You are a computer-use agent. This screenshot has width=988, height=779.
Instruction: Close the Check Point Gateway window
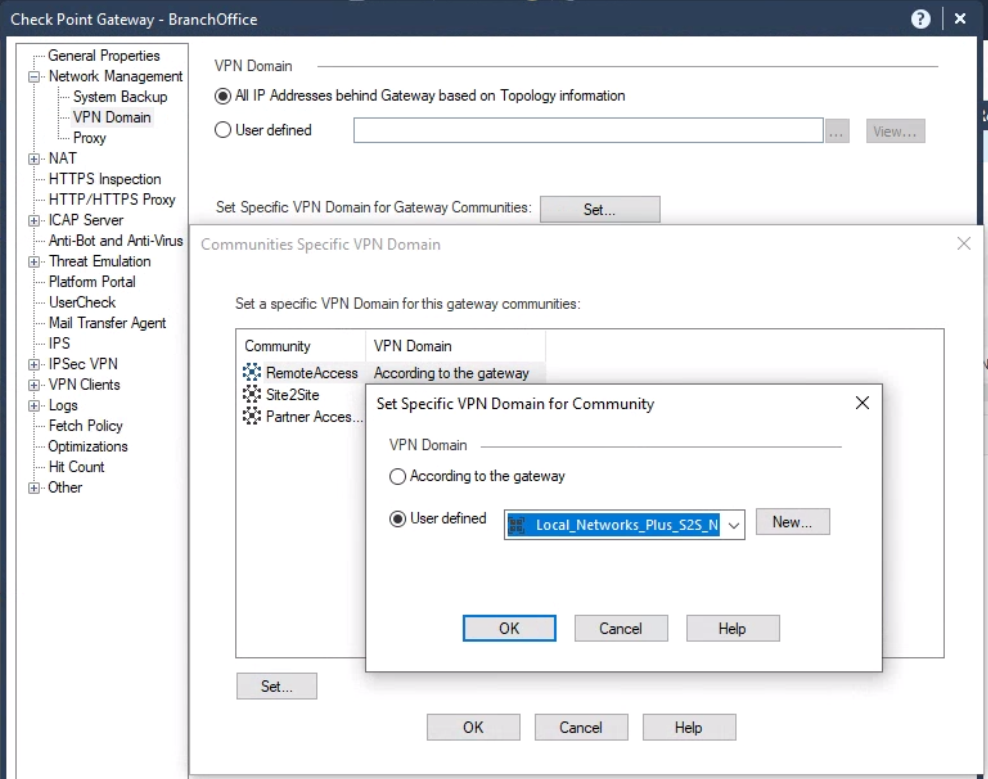[960, 19]
